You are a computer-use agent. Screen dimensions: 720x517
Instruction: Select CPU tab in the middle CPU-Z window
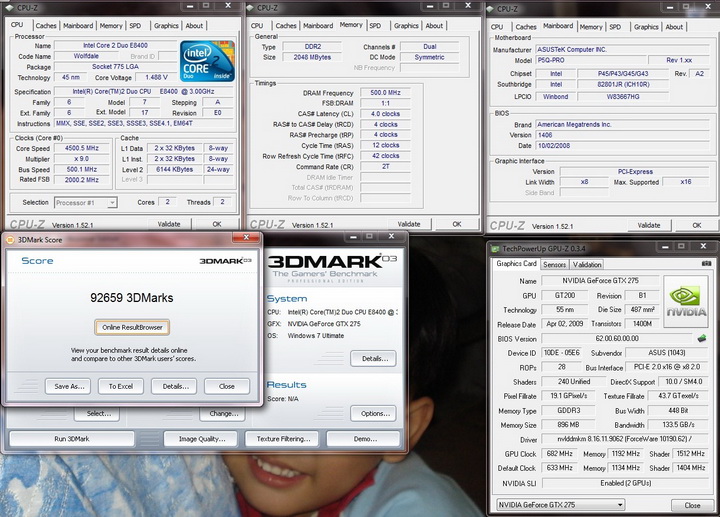click(x=257, y=26)
